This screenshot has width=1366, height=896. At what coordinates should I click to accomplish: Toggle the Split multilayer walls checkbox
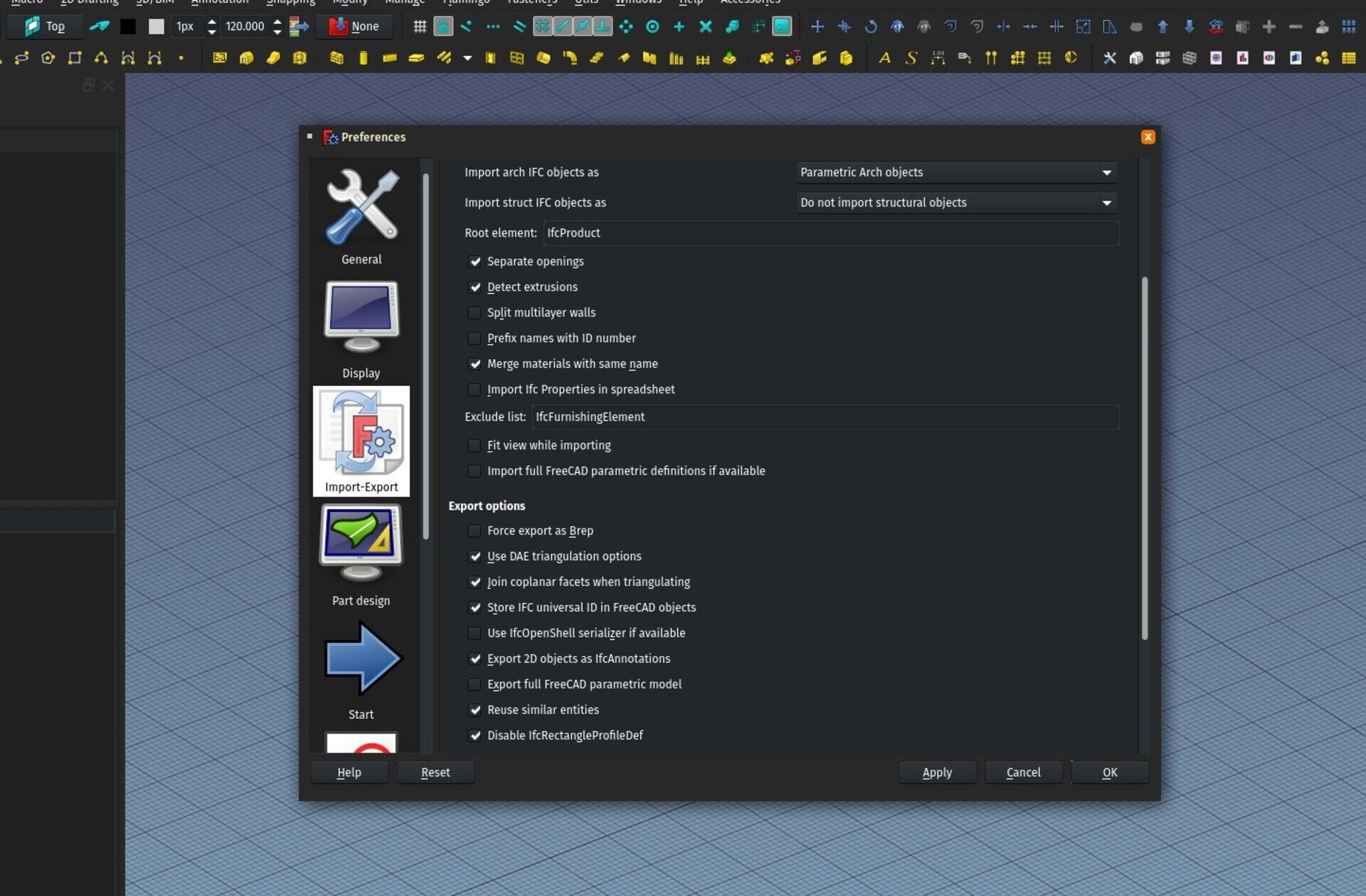(475, 312)
